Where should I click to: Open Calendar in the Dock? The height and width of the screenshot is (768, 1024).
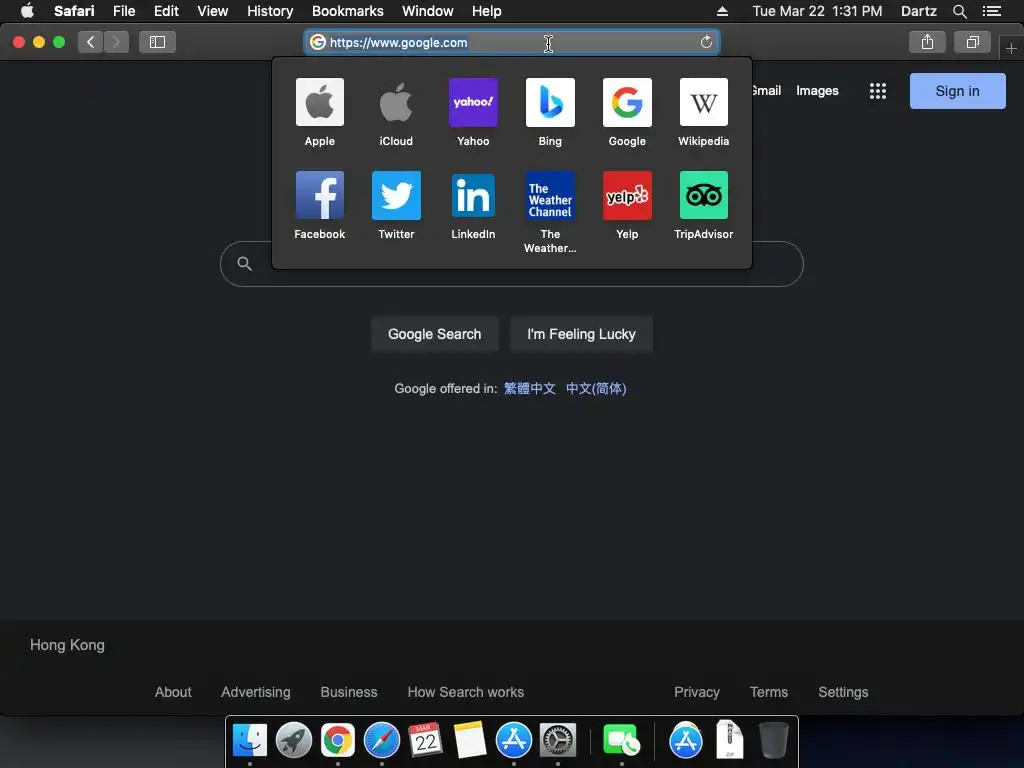click(425, 740)
